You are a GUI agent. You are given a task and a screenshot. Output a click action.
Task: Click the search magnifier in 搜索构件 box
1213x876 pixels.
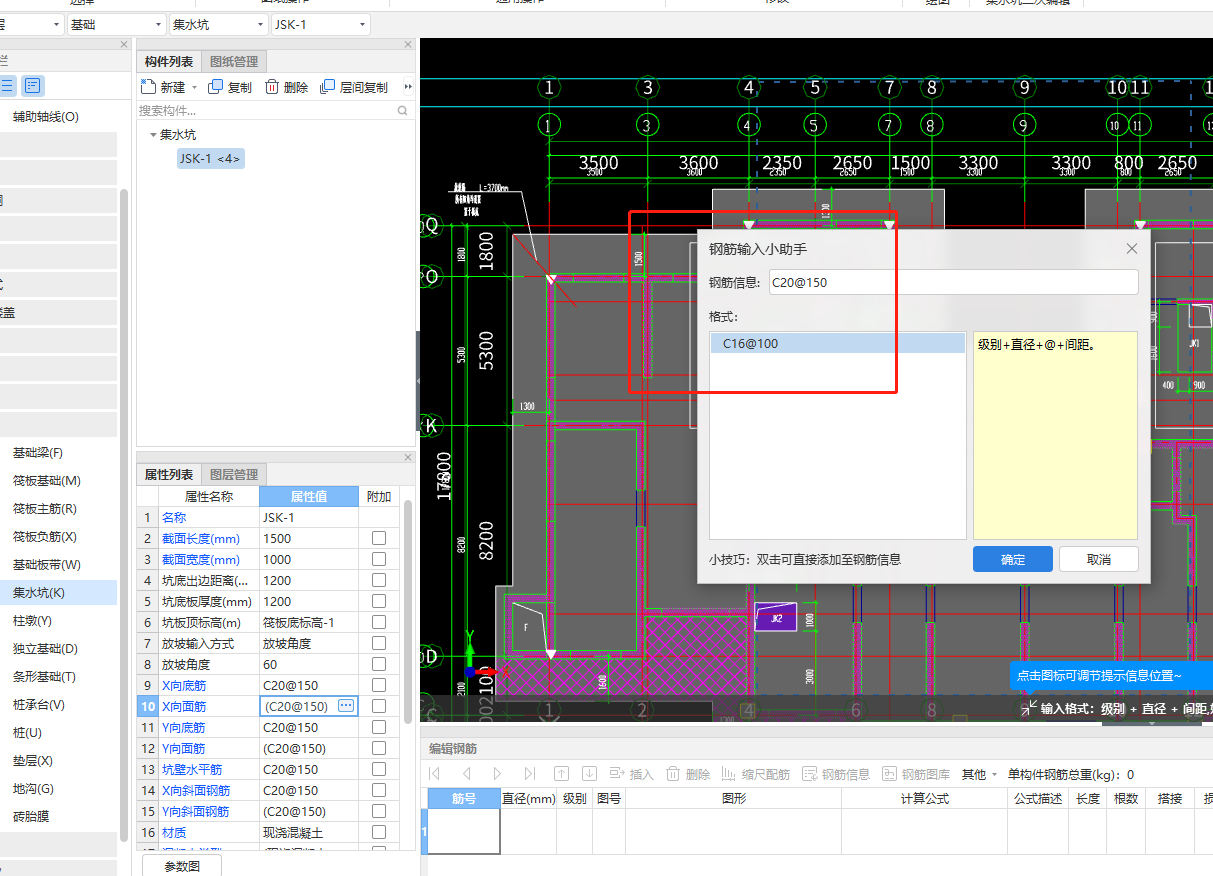pos(404,111)
